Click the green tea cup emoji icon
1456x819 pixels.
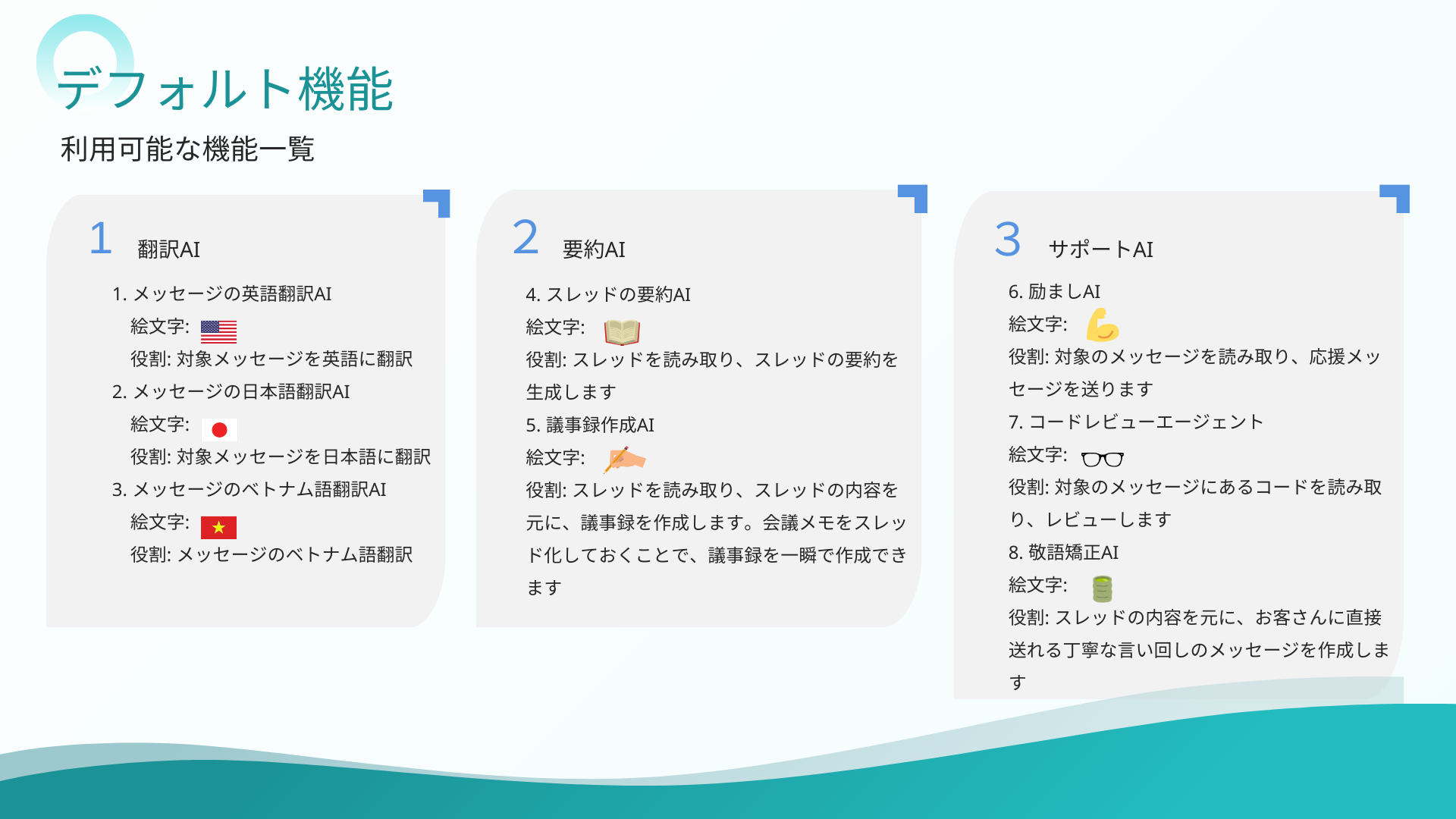point(1102,588)
